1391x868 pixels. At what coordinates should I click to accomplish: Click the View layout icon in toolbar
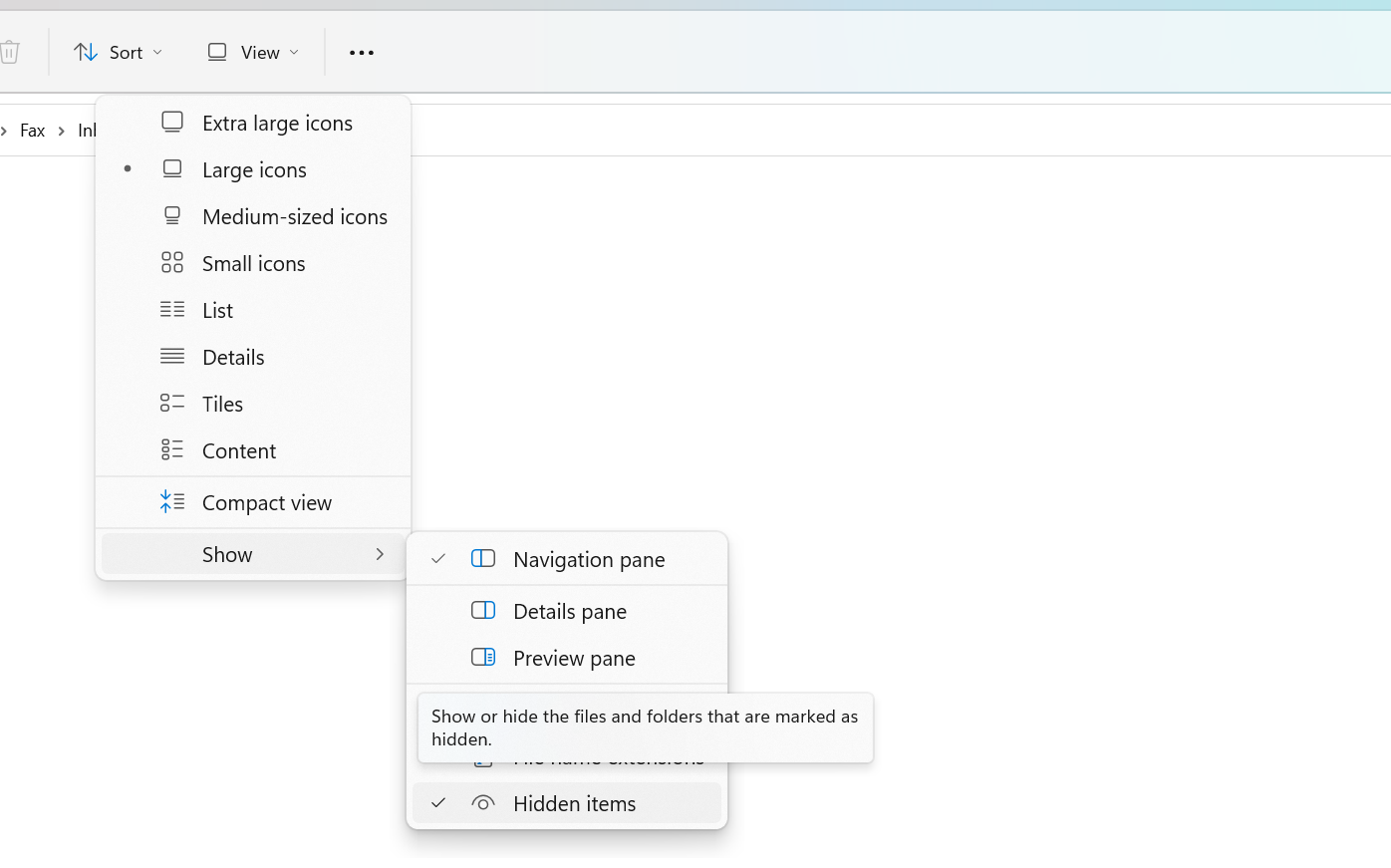point(217,52)
